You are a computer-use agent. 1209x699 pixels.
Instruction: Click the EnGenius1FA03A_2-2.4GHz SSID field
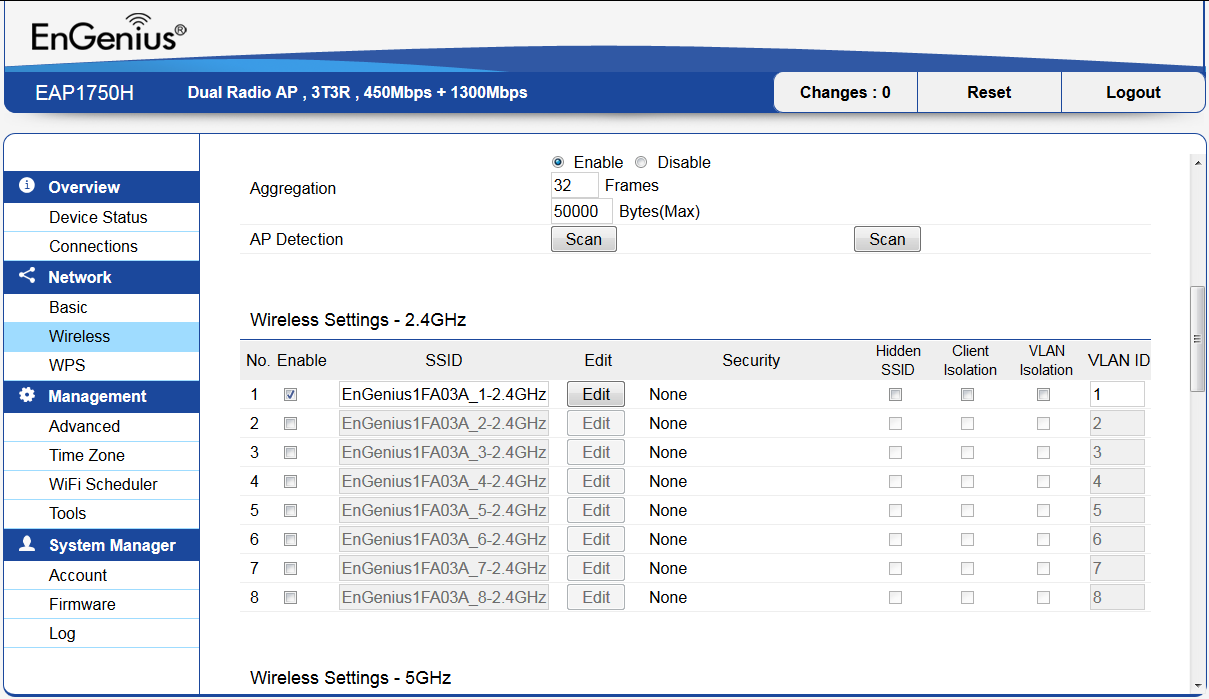pos(444,423)
